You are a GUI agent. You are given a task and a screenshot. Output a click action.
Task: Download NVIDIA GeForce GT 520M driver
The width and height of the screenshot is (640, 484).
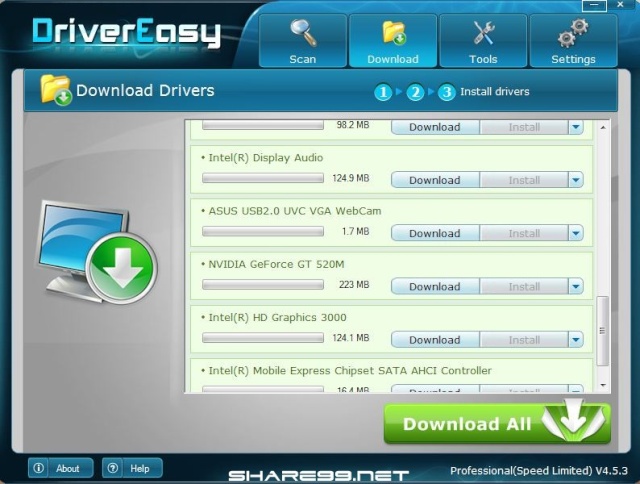point(435,286)
